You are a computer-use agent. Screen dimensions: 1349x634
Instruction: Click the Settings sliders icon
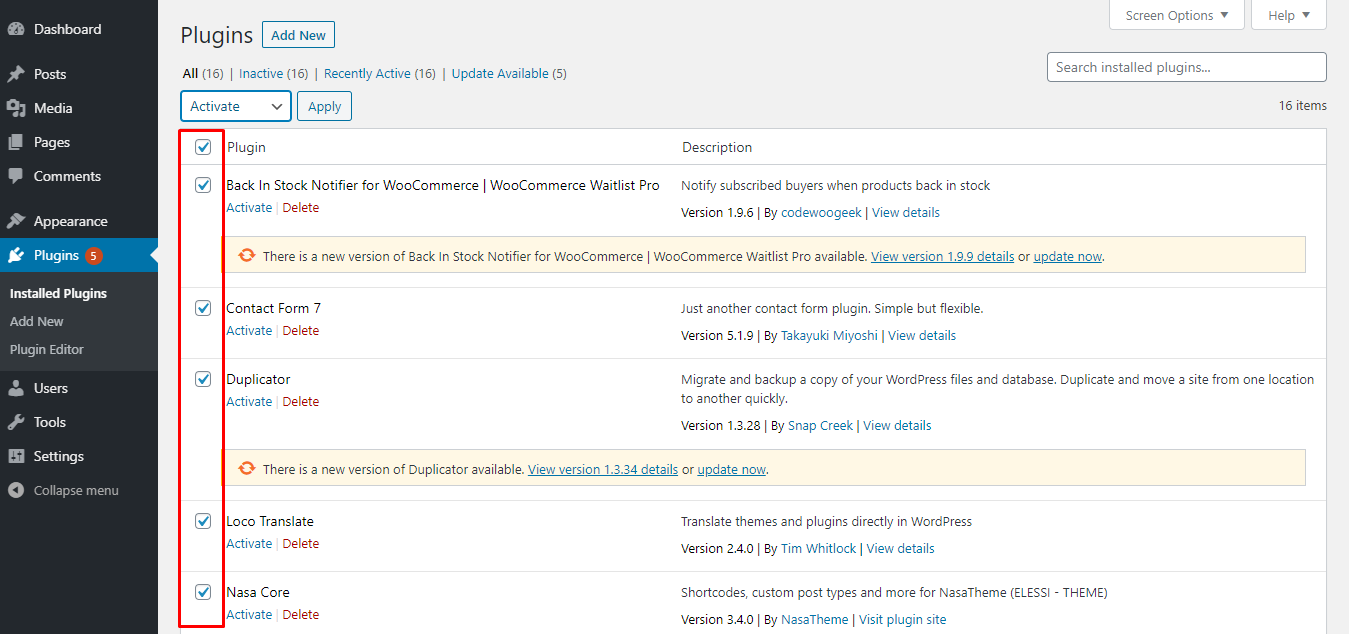point(16,456)
